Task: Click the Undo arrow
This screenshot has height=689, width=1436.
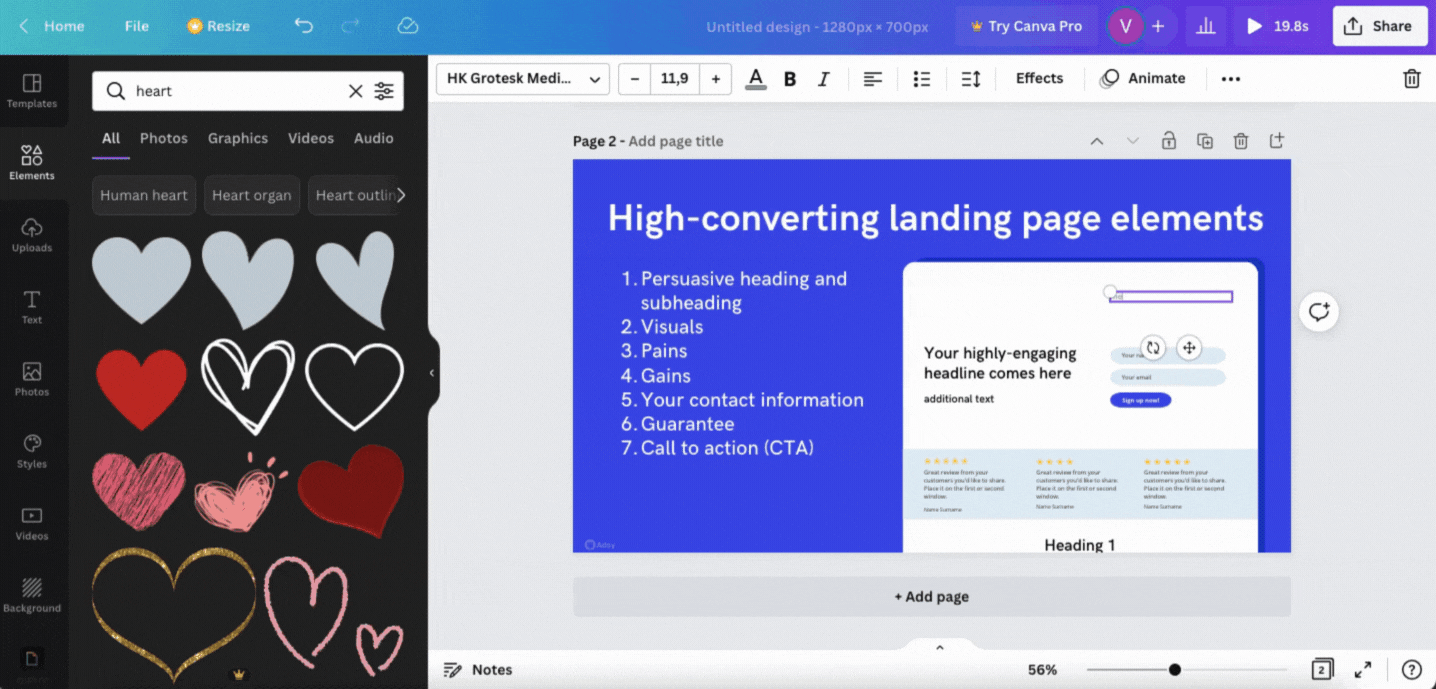Action: (x=304, y=26)
